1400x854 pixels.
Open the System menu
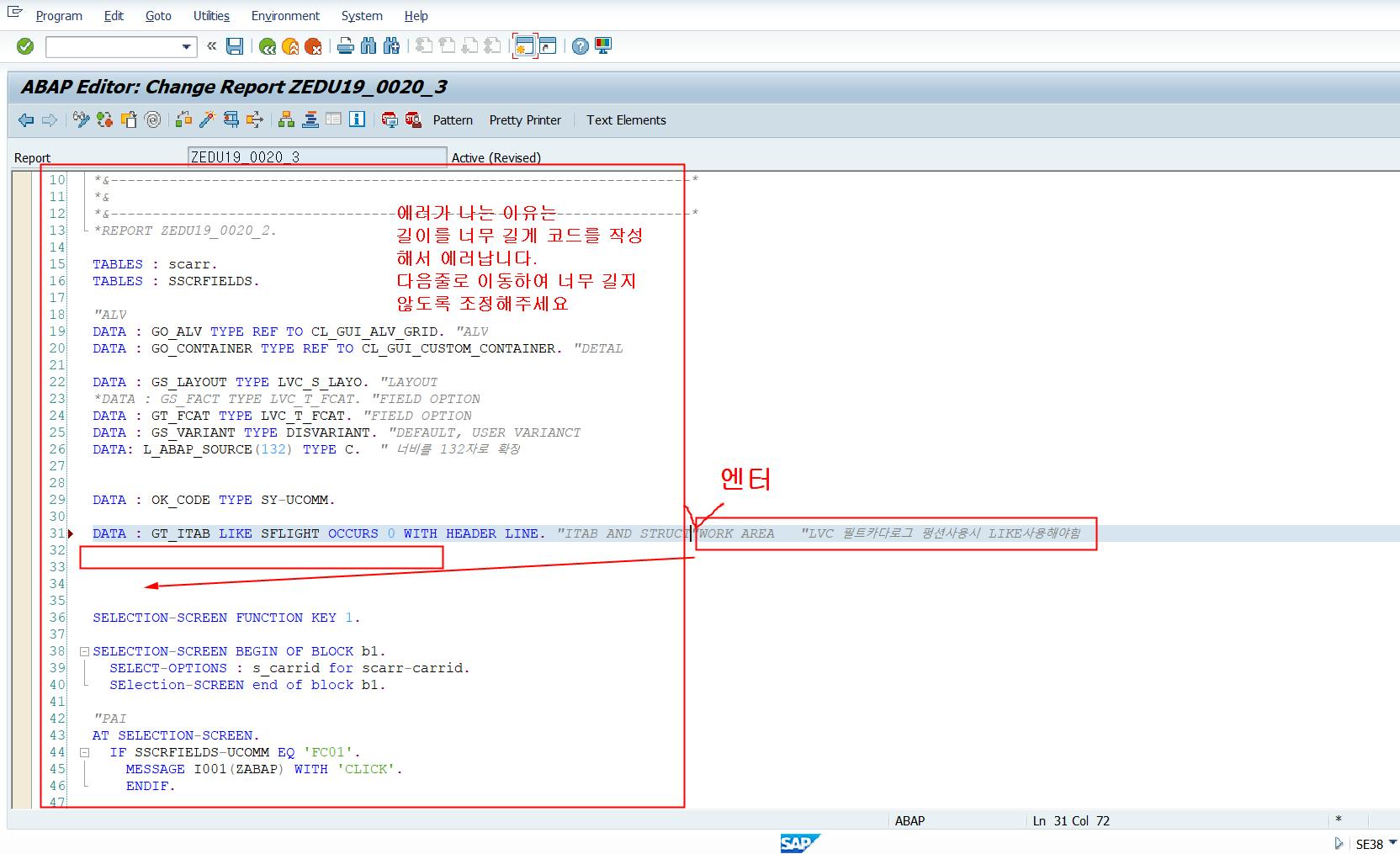362,16
